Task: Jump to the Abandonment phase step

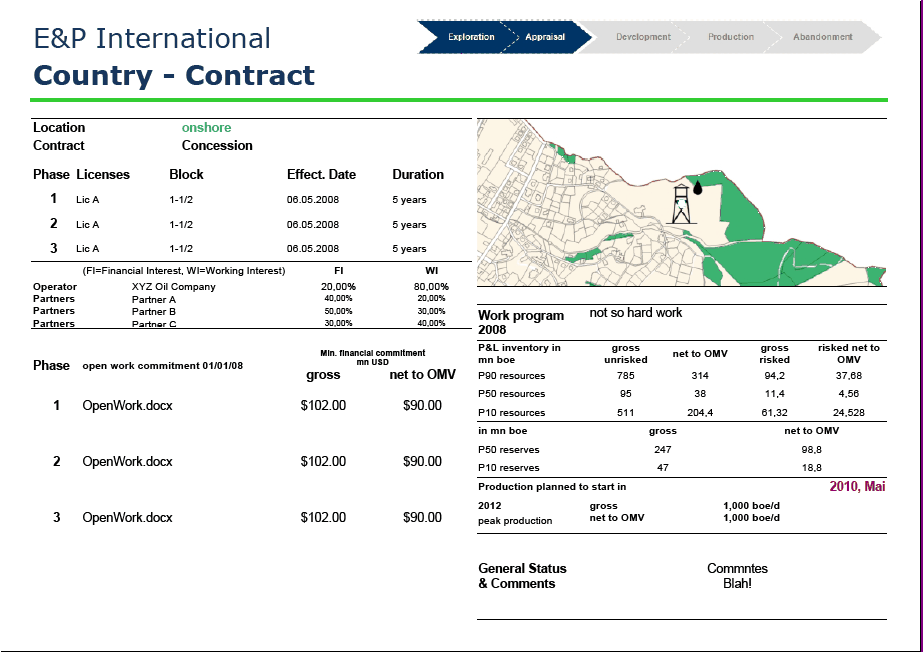Action: tap(822, 37)
